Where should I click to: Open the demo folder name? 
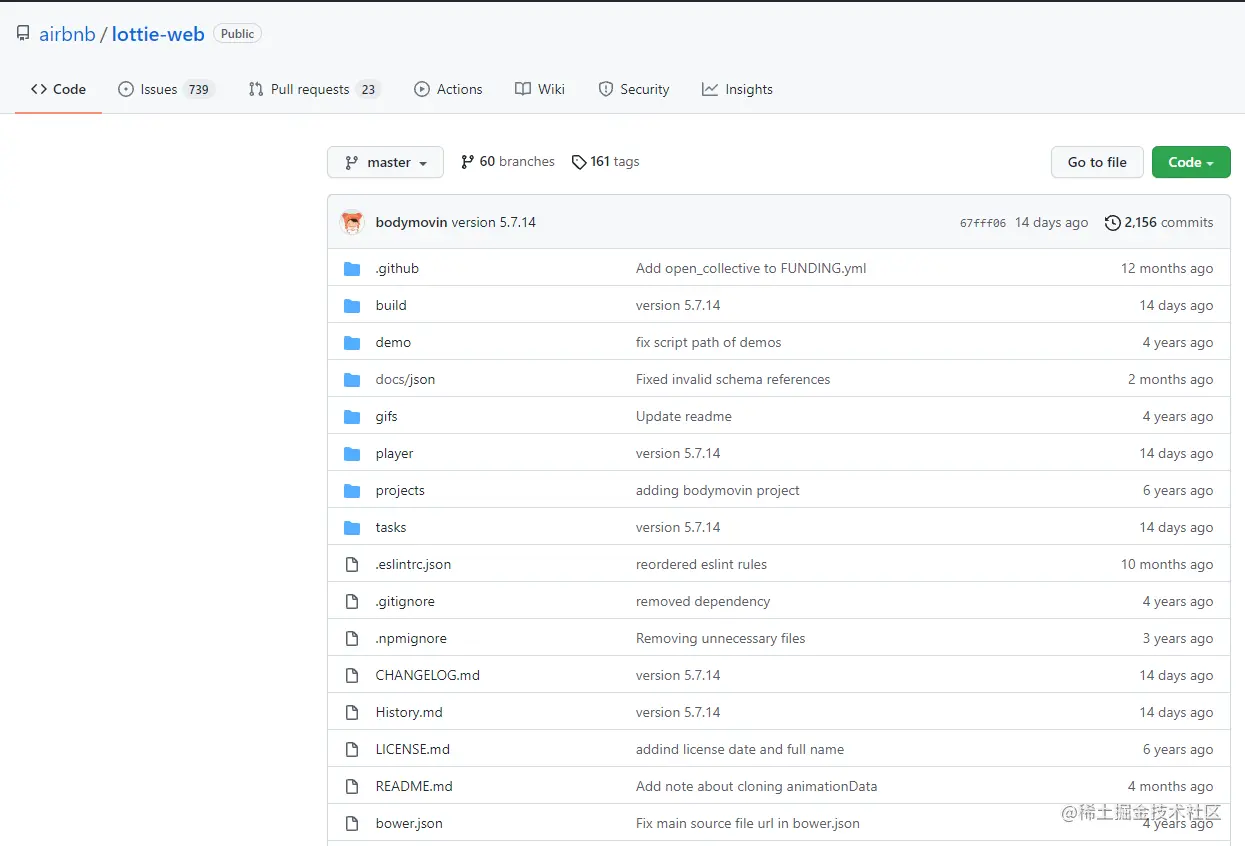(x=393, y=343)
